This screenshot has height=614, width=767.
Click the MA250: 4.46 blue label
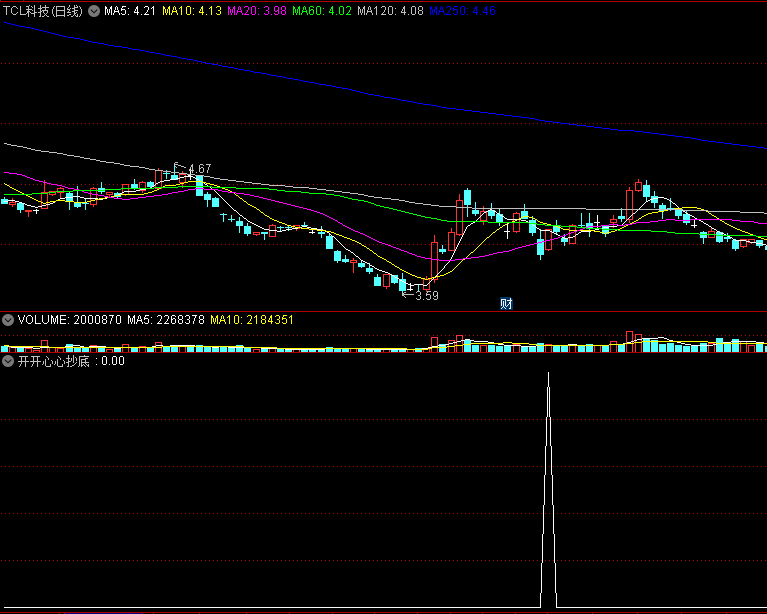[462, 11]
